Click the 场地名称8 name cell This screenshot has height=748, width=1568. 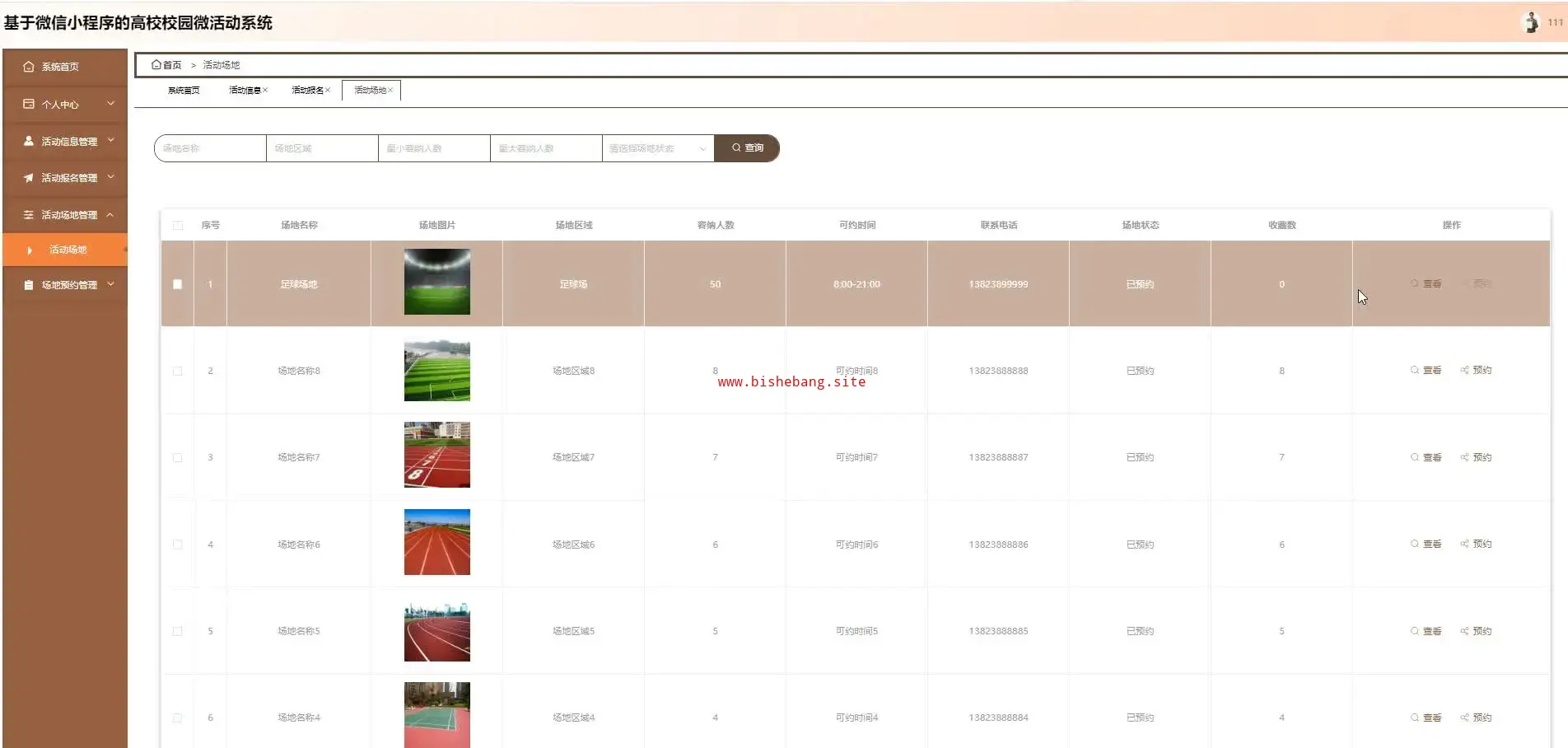(299, 371)
